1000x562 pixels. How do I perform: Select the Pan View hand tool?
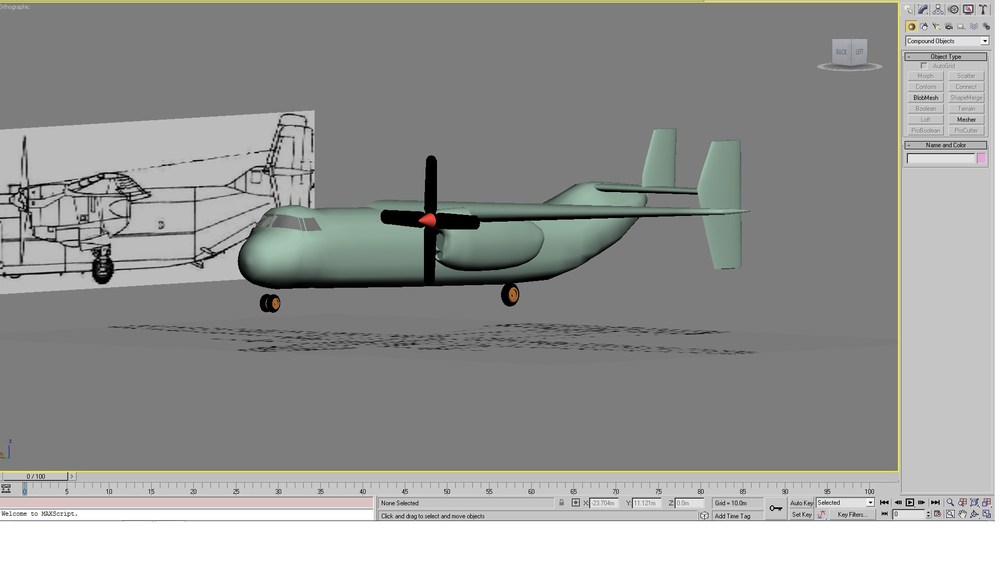pos(962,514)
